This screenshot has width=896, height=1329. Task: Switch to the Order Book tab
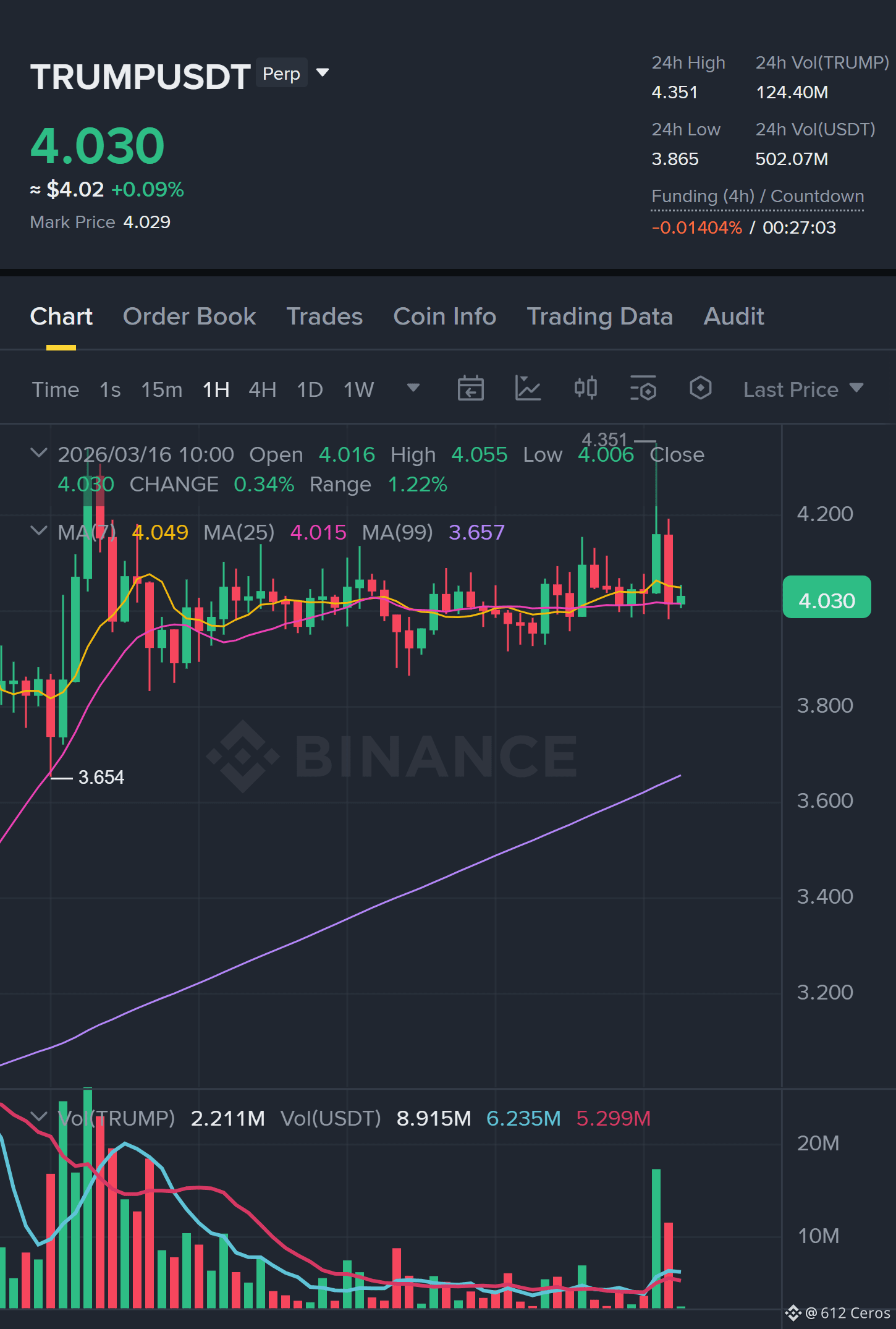point(189,316)
